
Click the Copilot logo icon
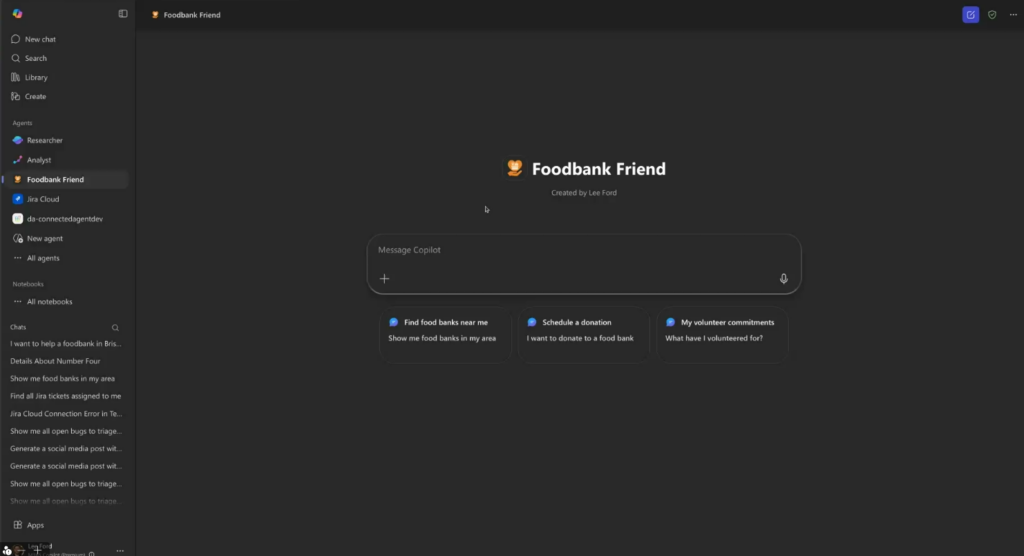click(x=17, y=14)
